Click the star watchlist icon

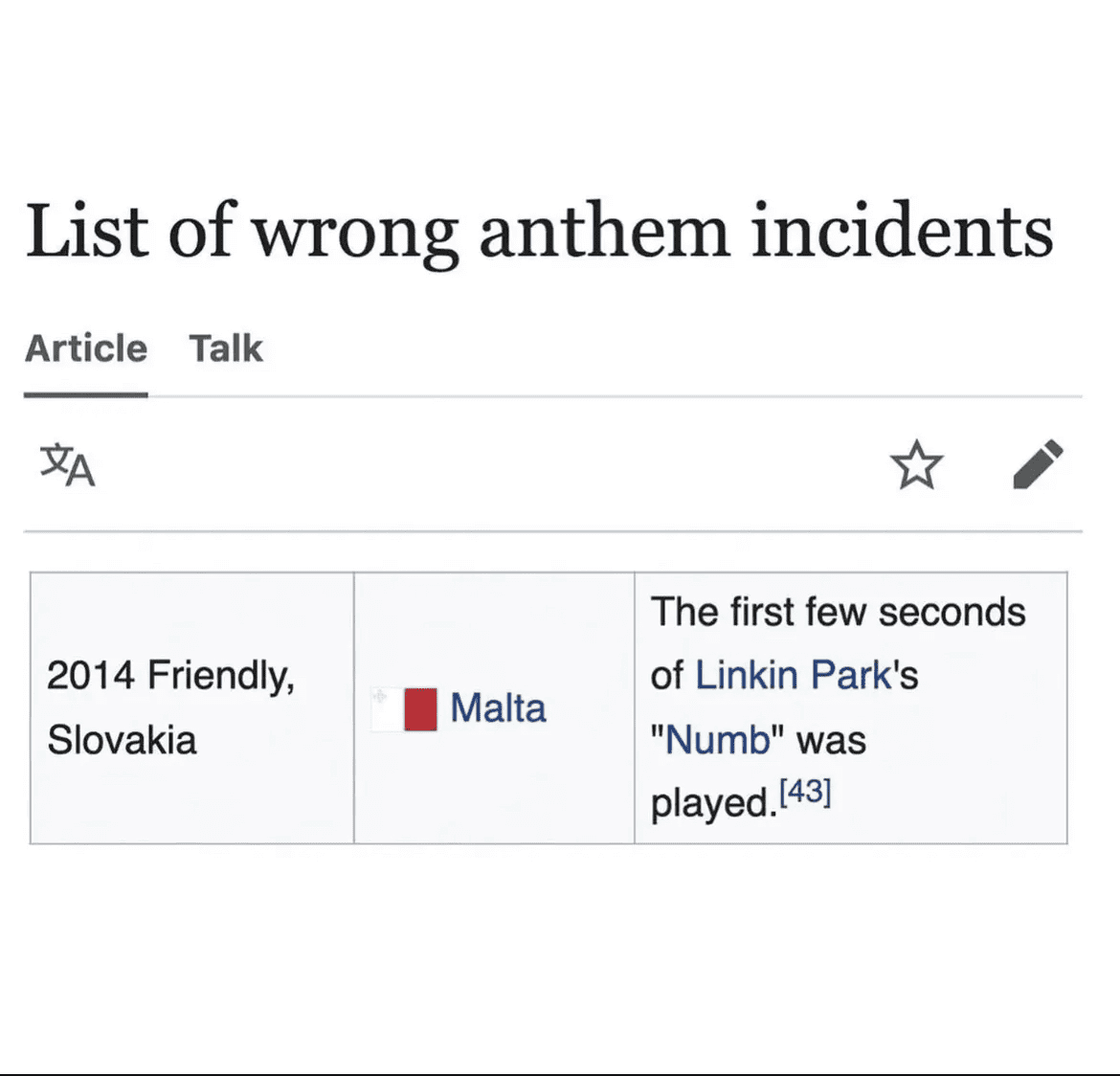916,465
